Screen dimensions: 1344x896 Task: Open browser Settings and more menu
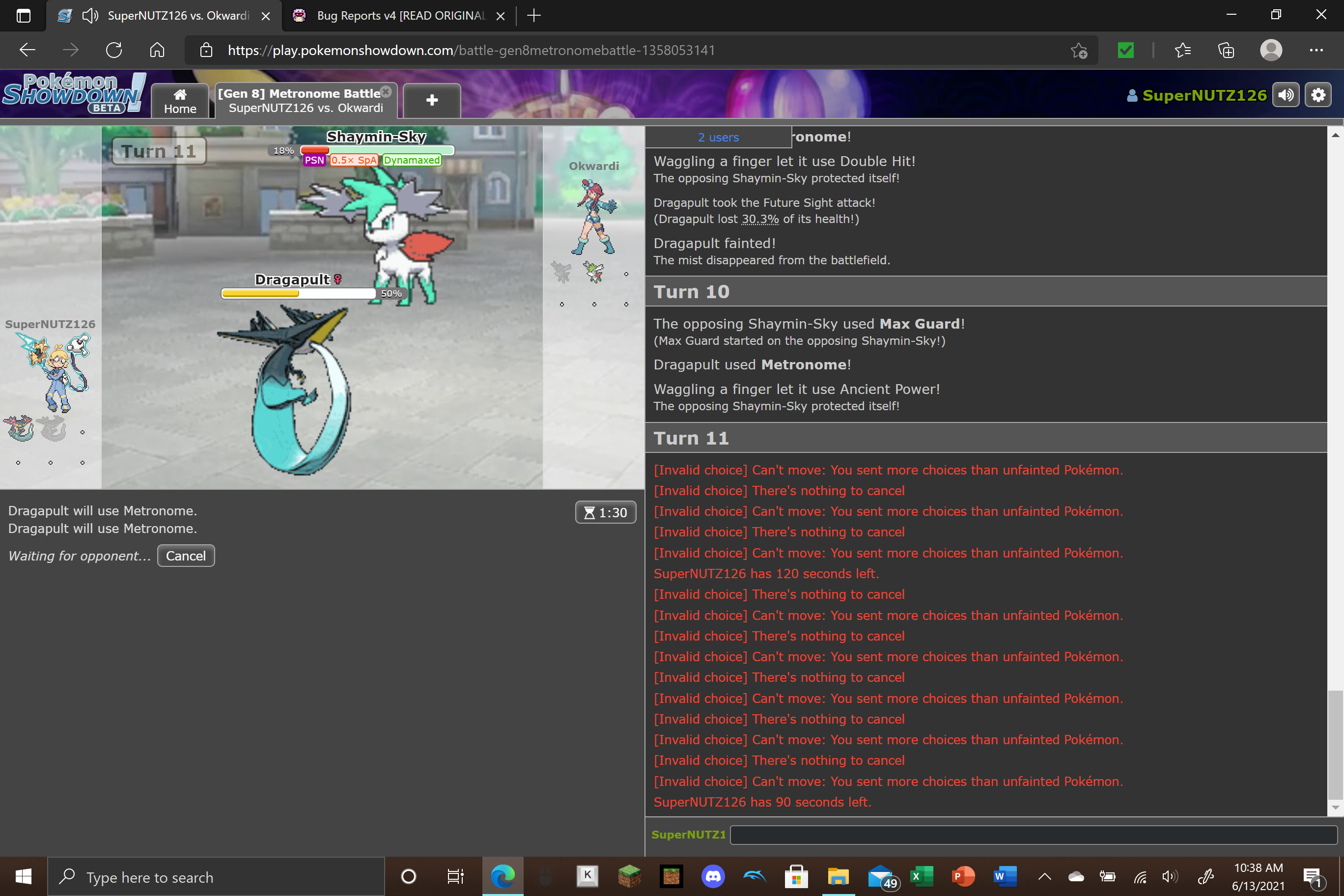[1316, 50]
